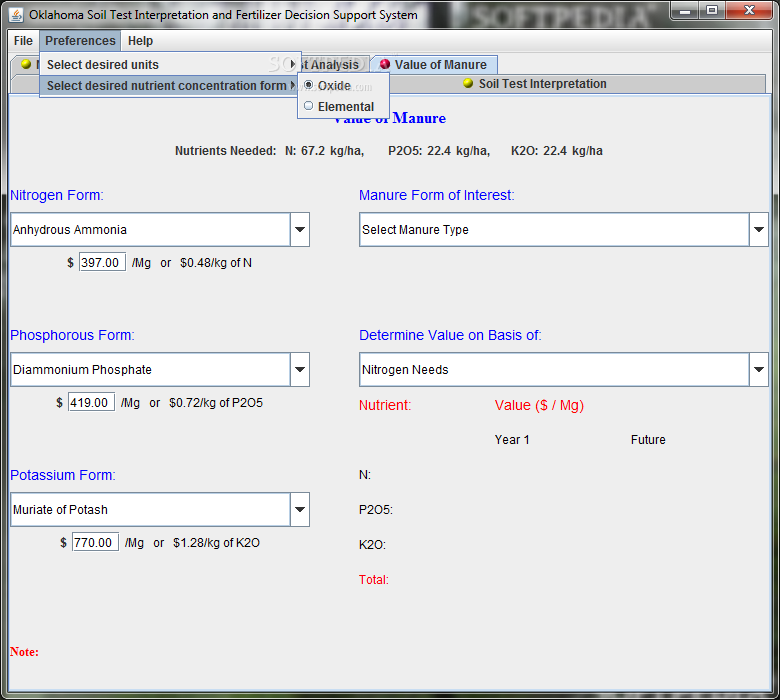Open the Muriate of Potash combo box
The width and height of the screenshot is (780, 700).
(x=160, y=509)
